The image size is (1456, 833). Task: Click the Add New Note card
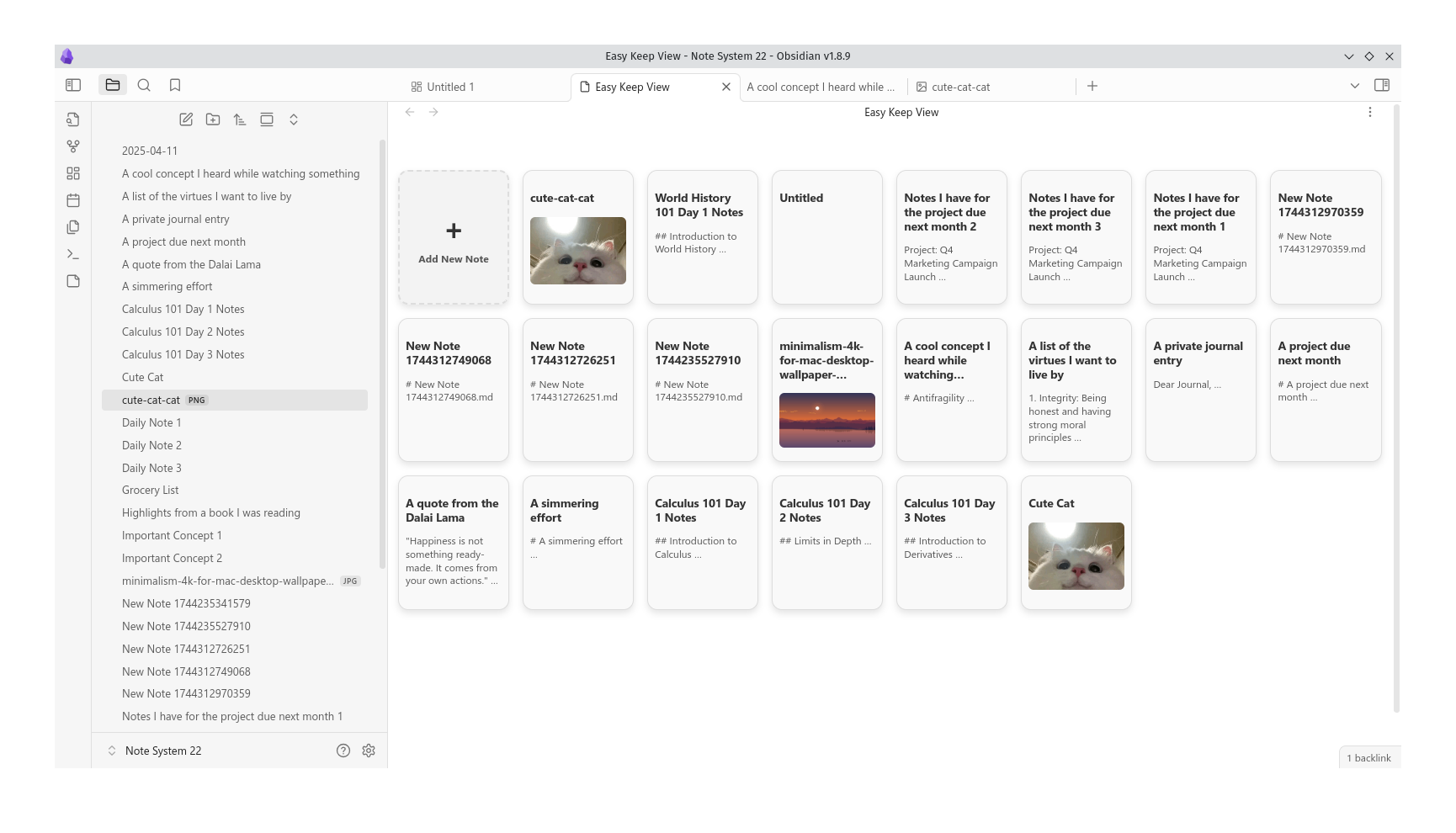(x=454, y=237)
